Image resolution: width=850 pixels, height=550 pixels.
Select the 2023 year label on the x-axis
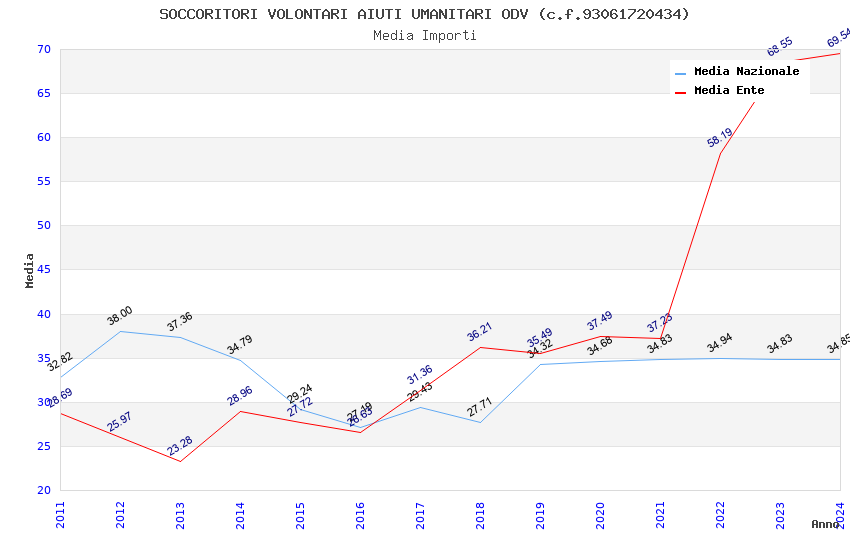(780, 515)
